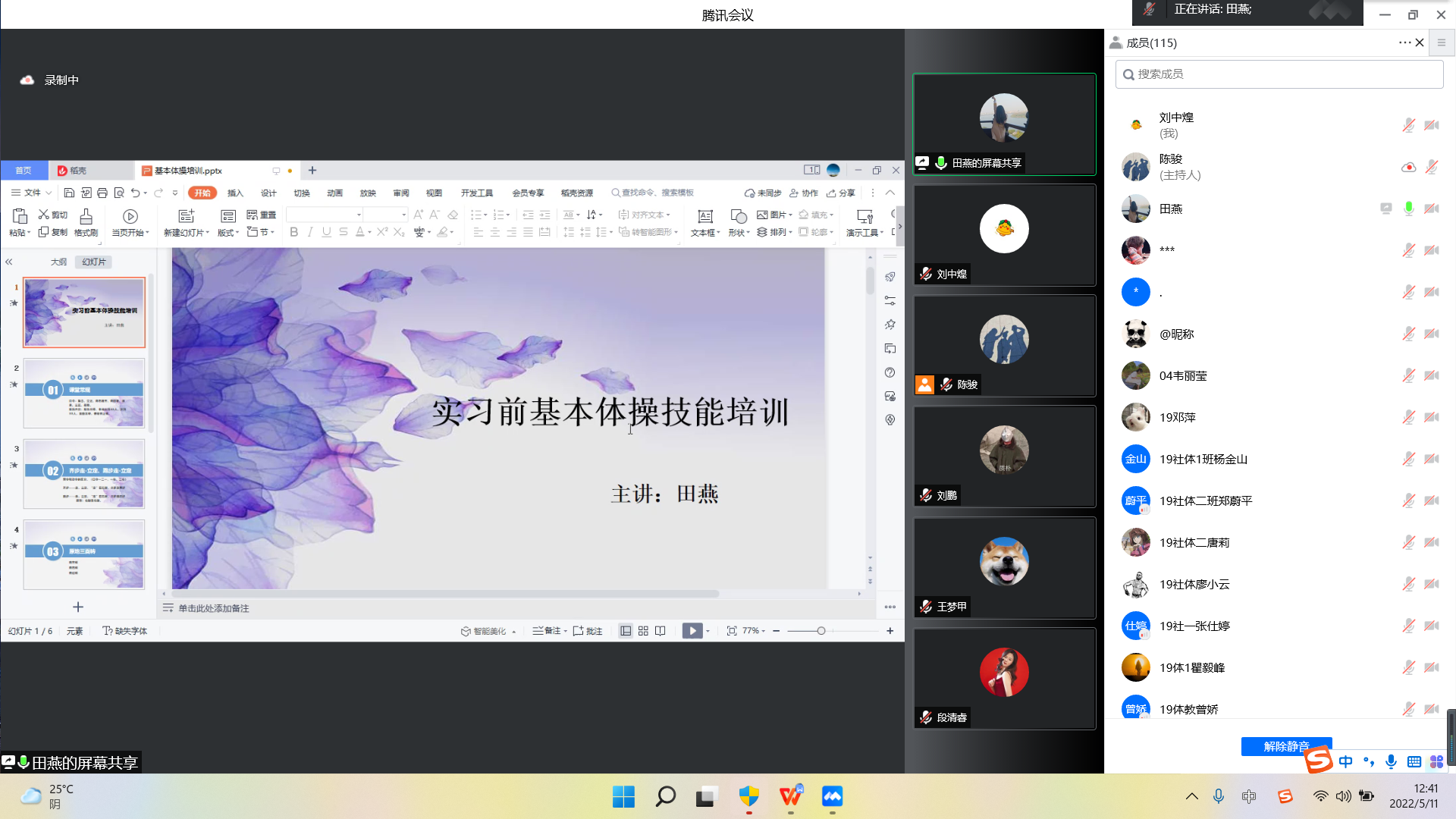Expand the font size combo box

click(404, 215)
